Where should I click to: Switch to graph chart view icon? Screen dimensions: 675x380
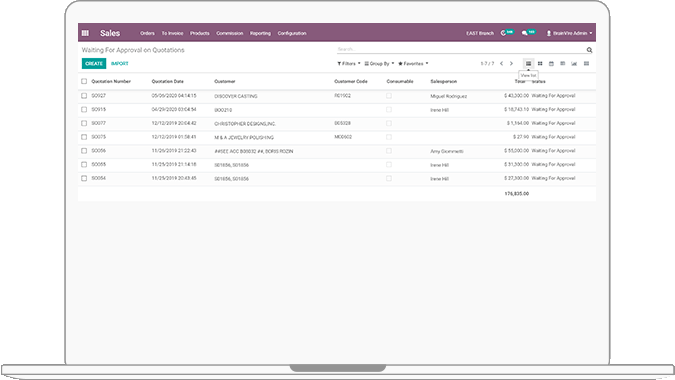pyautogui.click(x=574, y=64)
